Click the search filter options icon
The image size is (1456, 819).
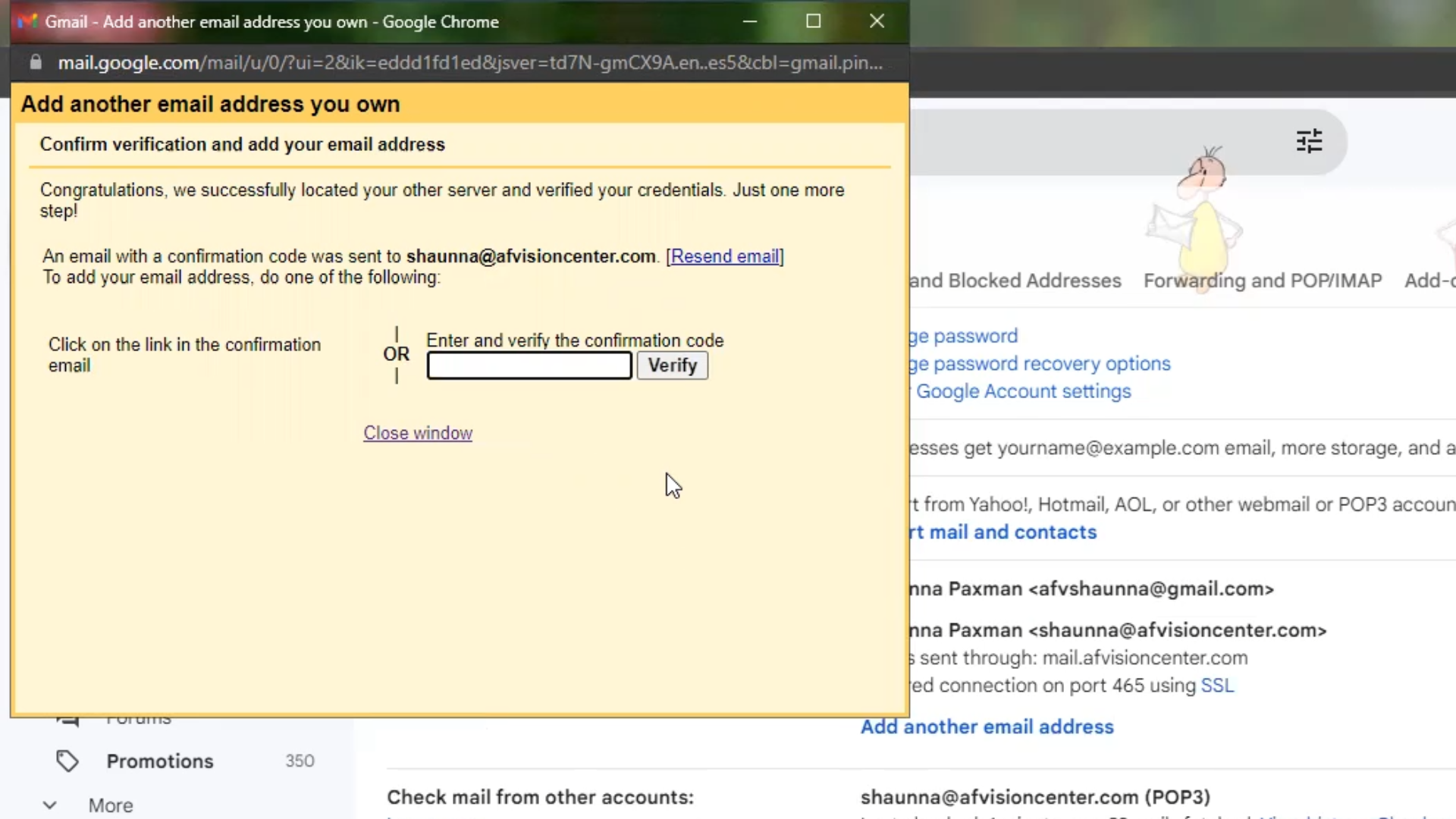(x=1309, y=141)
